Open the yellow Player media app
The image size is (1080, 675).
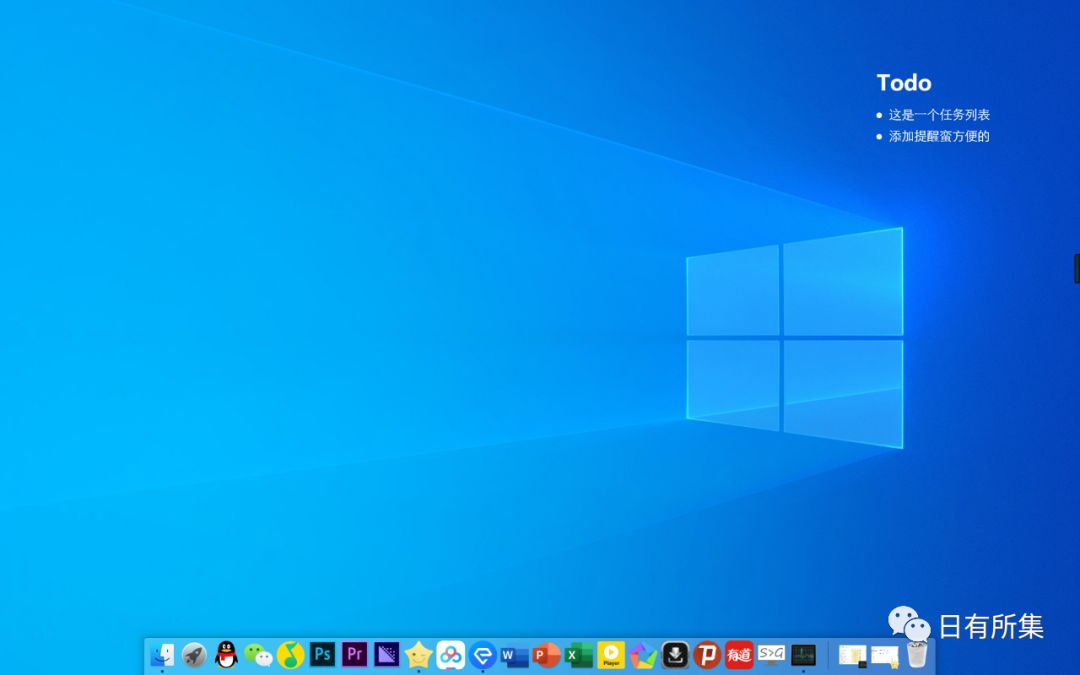click(x=610, y=655)
